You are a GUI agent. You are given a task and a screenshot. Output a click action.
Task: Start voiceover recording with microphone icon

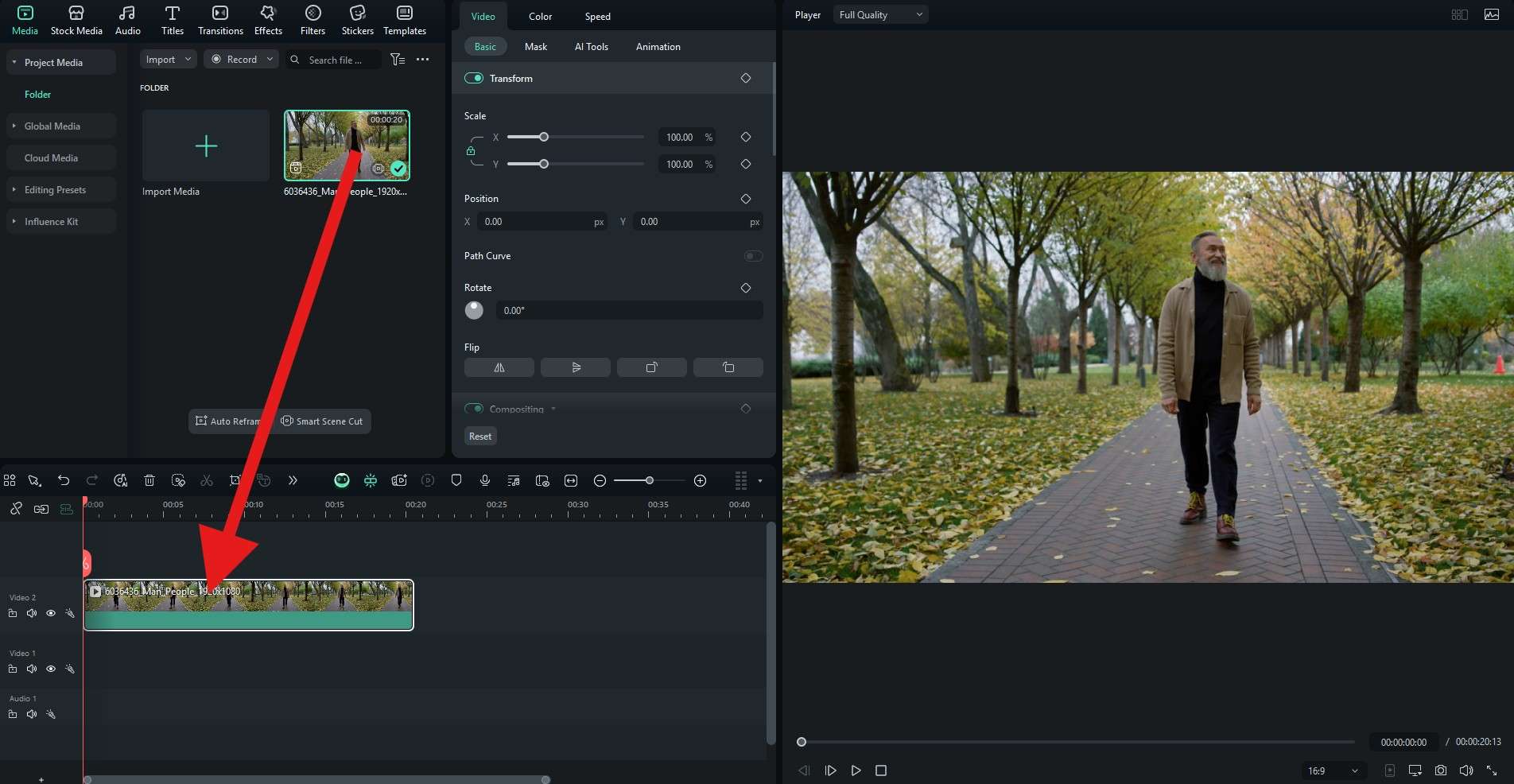coord(485,480)
